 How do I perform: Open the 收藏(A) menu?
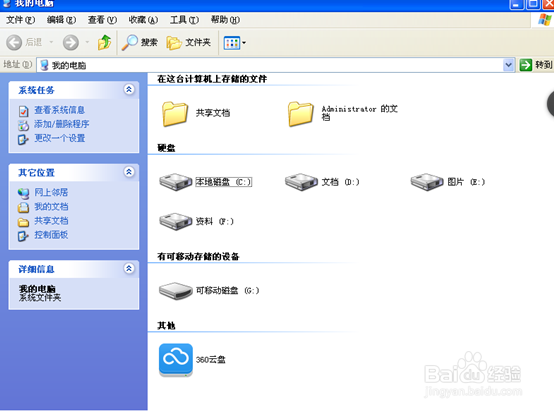pyautogui.click(x=143, y=20)
